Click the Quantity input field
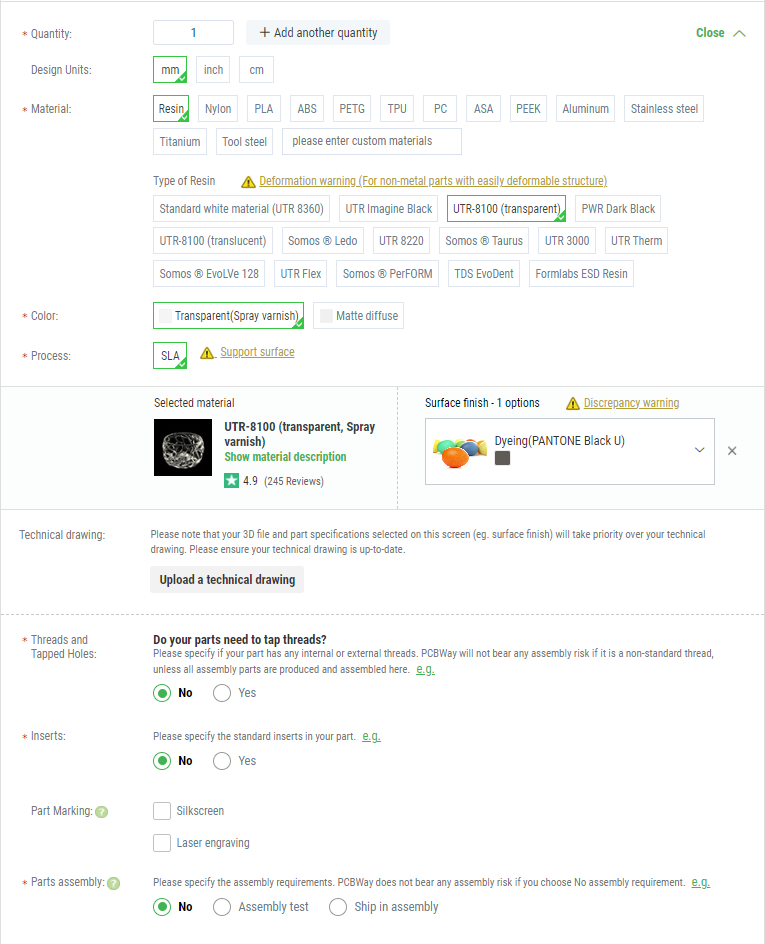The width and height of the screenshot is (765, 944). [193, 33]
